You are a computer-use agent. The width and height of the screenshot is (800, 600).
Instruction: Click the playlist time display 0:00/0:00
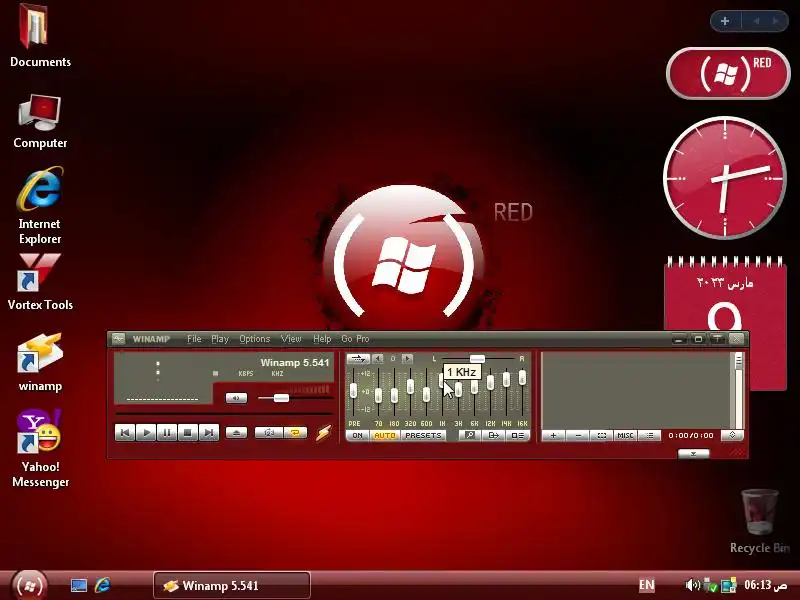(691, 436)
